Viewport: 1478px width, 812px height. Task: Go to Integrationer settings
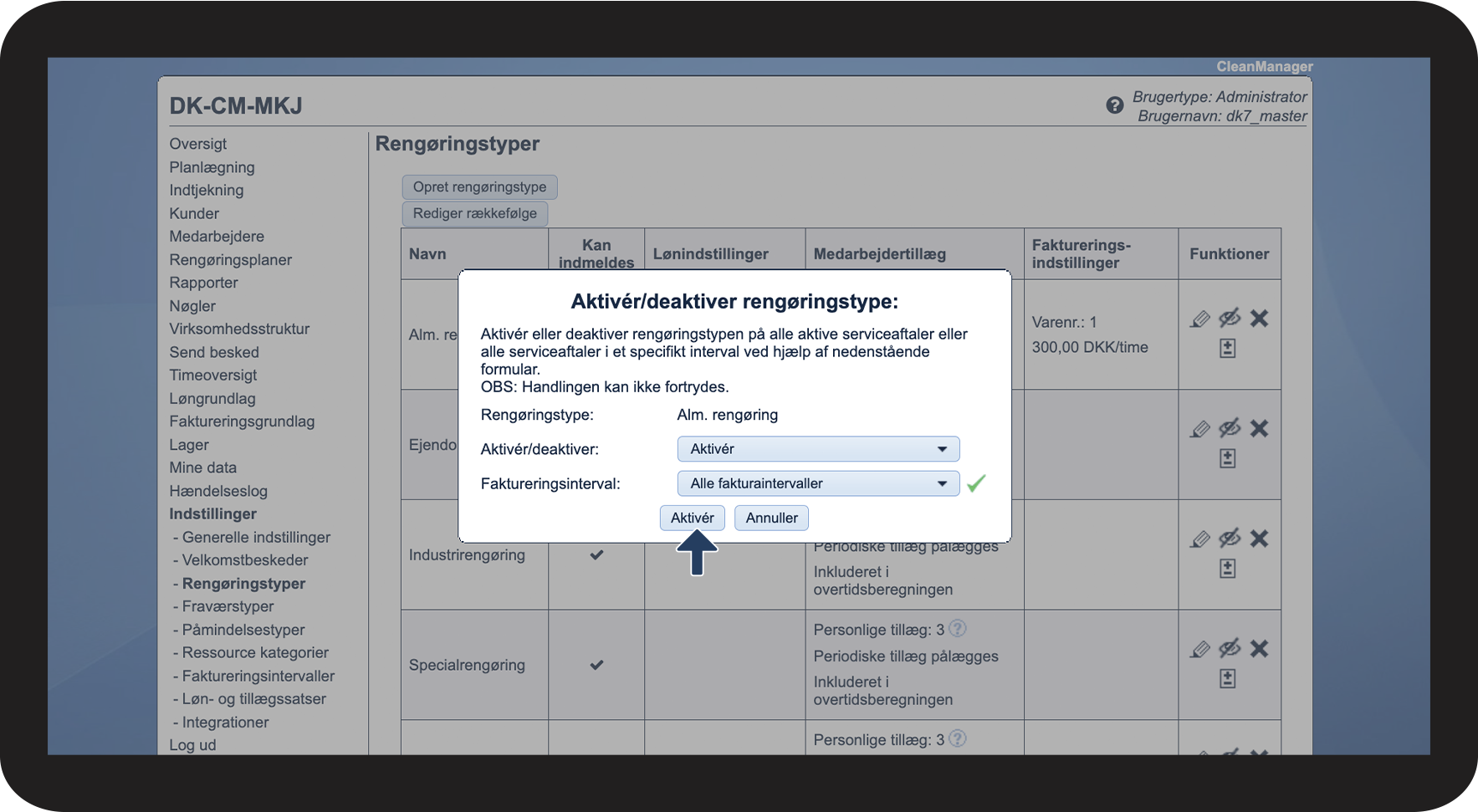point(225,723)
